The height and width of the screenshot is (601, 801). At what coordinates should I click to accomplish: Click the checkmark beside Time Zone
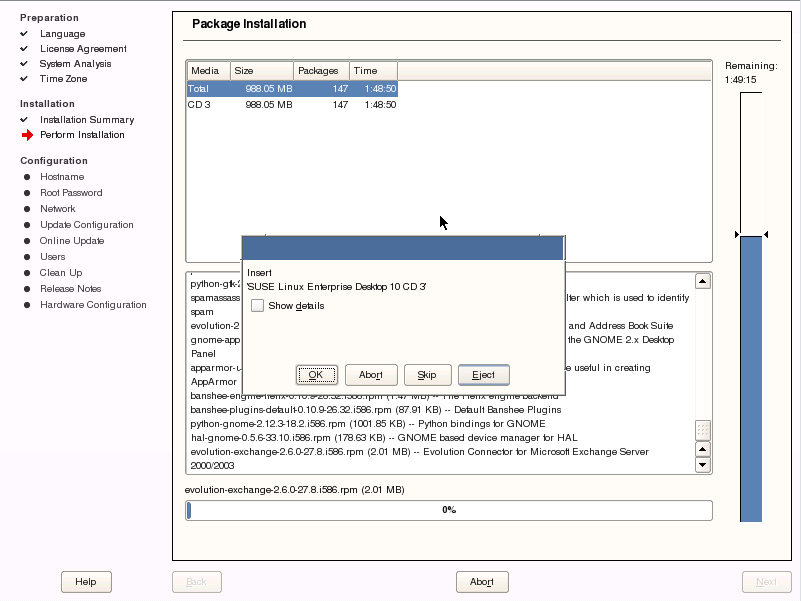(24, 79)
